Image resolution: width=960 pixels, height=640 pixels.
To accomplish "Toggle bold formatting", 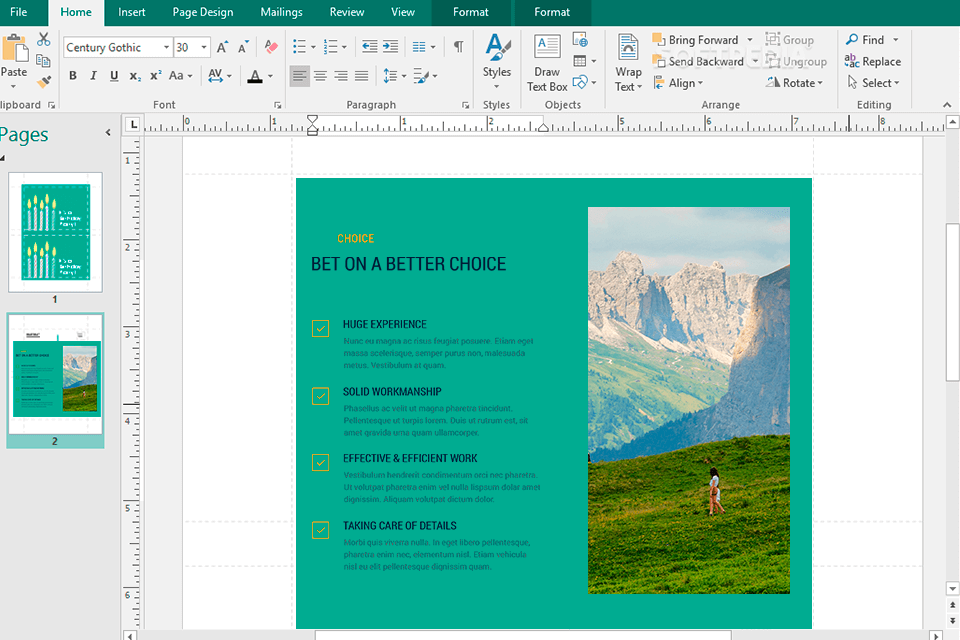I will coord(72,75).
